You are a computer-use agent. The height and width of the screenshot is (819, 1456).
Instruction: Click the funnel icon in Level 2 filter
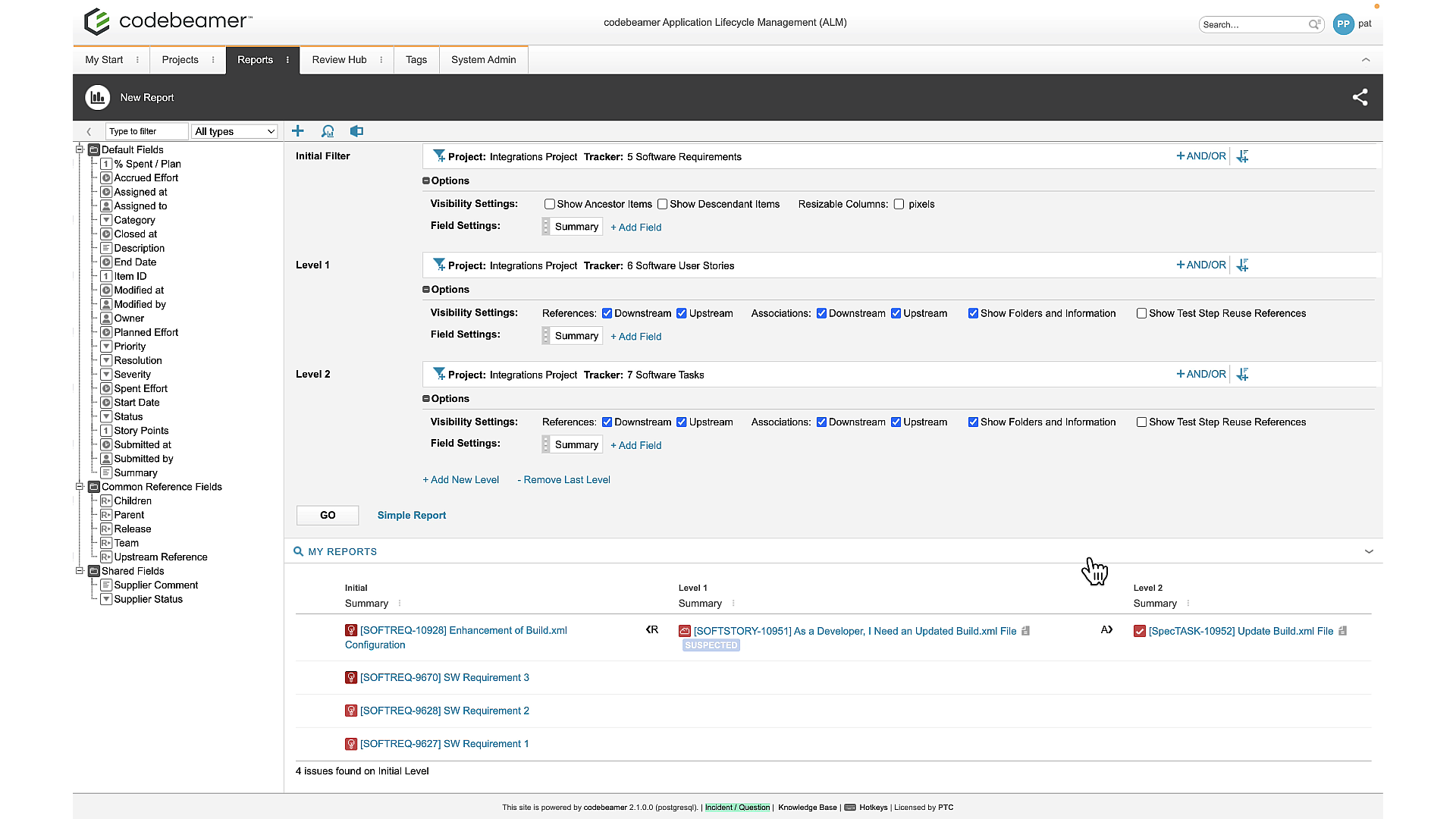(x=438, y=374)
